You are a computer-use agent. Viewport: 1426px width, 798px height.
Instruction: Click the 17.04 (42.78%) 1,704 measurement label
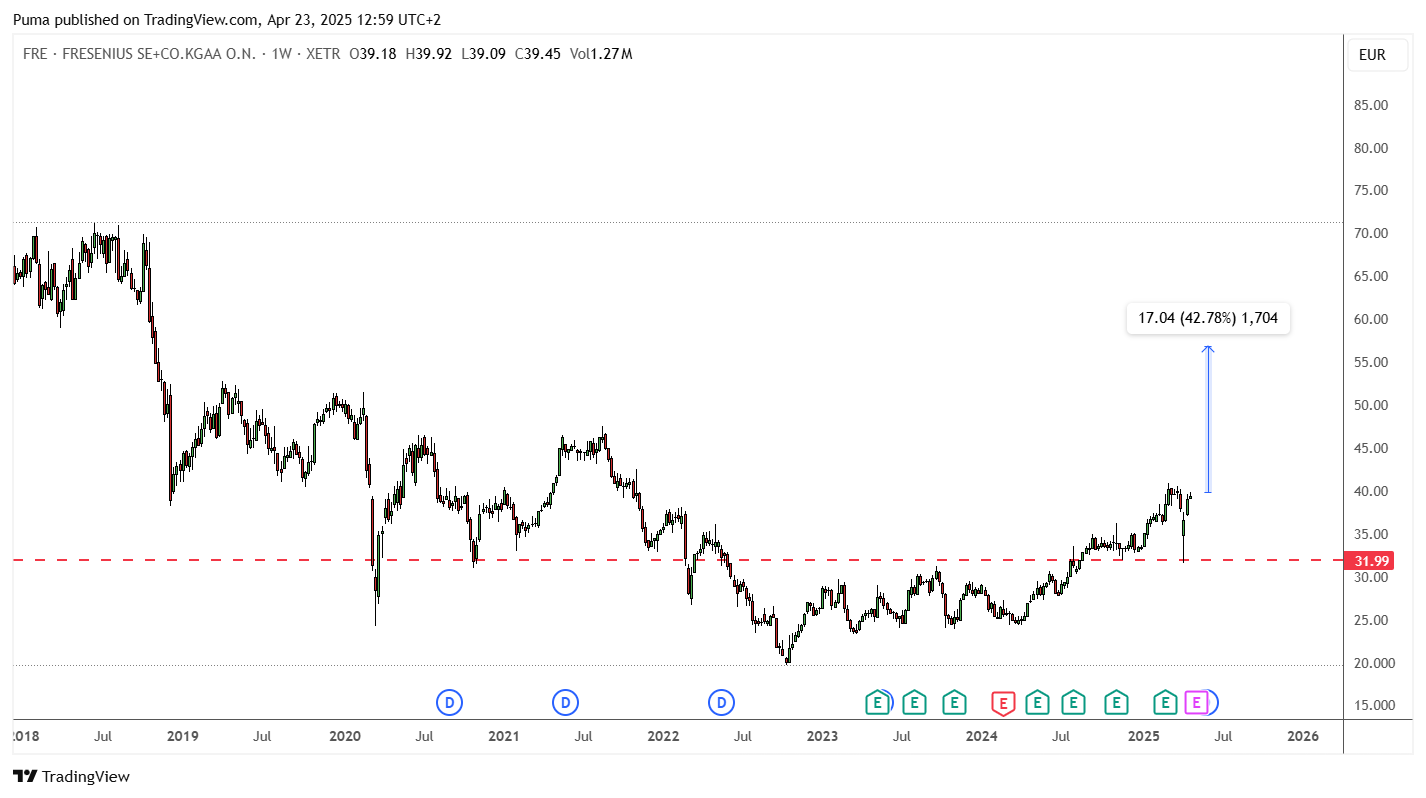click(x=1208, y=319)
